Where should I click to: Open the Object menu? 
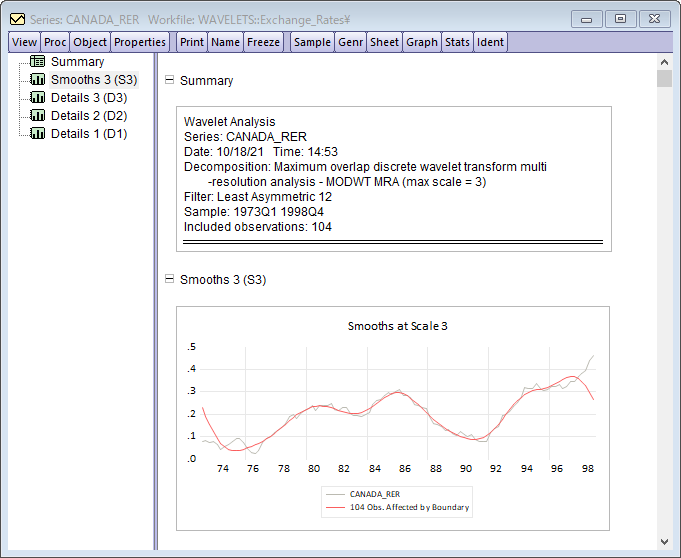coord(90,42)
